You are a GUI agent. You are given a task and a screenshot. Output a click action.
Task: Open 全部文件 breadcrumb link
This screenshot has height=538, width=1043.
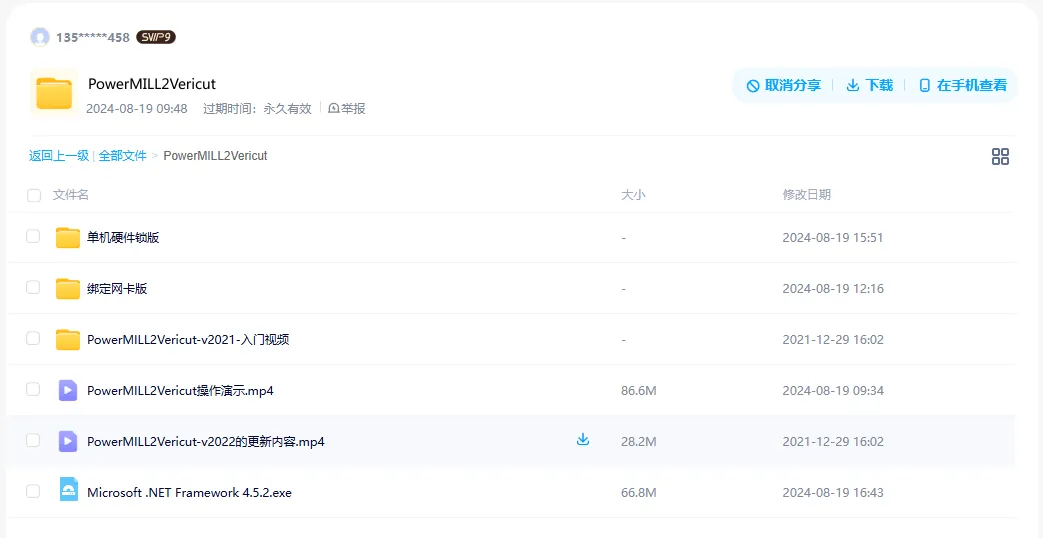pos(122,156)
